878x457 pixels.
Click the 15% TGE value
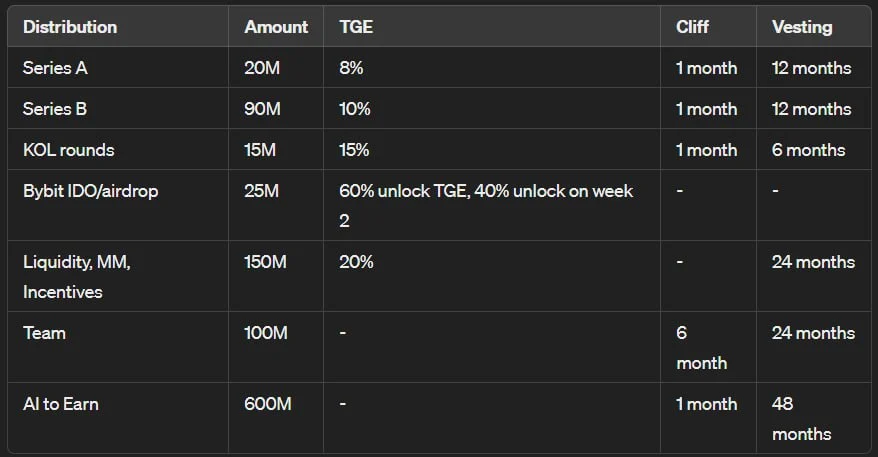tap(354, 150)
